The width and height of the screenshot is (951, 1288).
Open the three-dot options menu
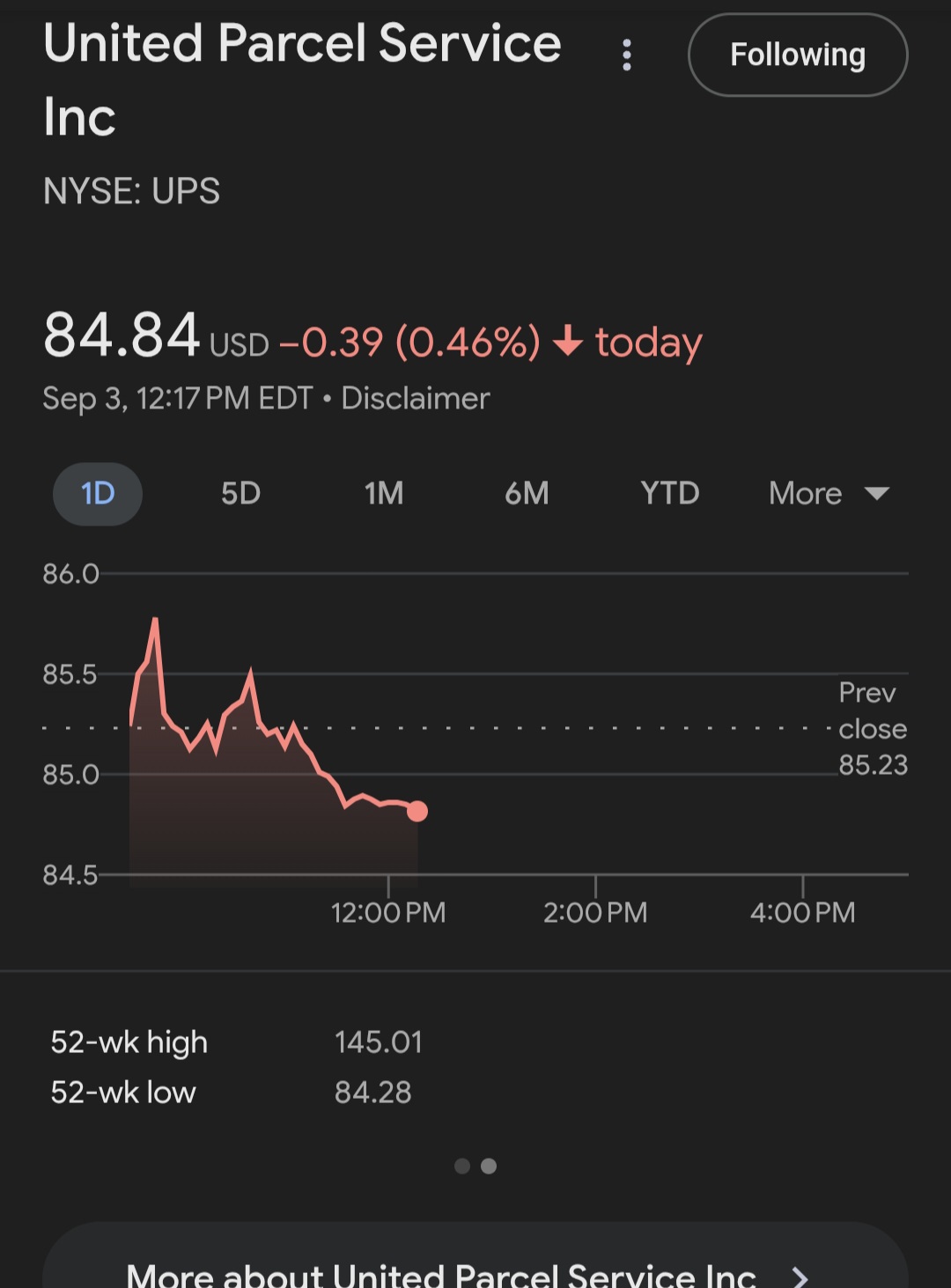pos(627,55)
